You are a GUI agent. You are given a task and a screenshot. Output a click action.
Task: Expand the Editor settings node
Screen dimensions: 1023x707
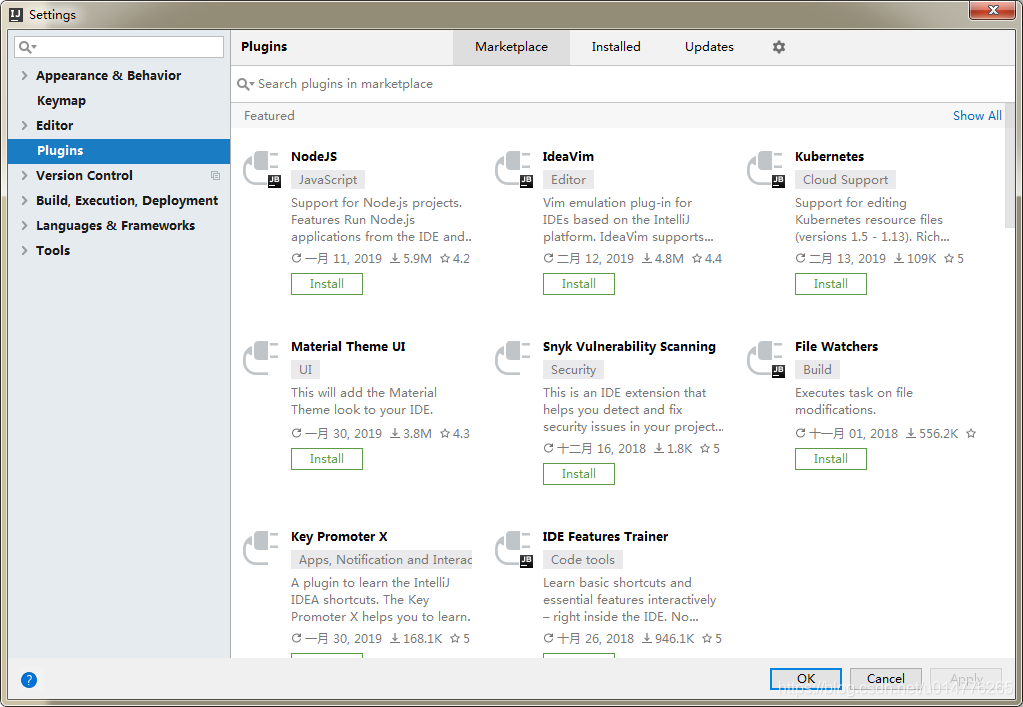pos(24,125)
